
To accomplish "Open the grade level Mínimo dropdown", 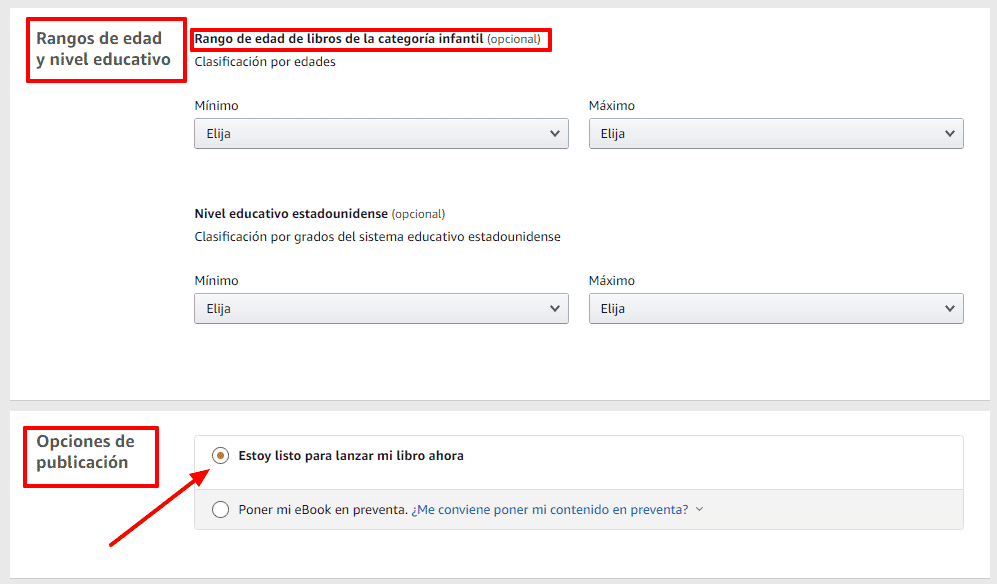I will [382, 309].
